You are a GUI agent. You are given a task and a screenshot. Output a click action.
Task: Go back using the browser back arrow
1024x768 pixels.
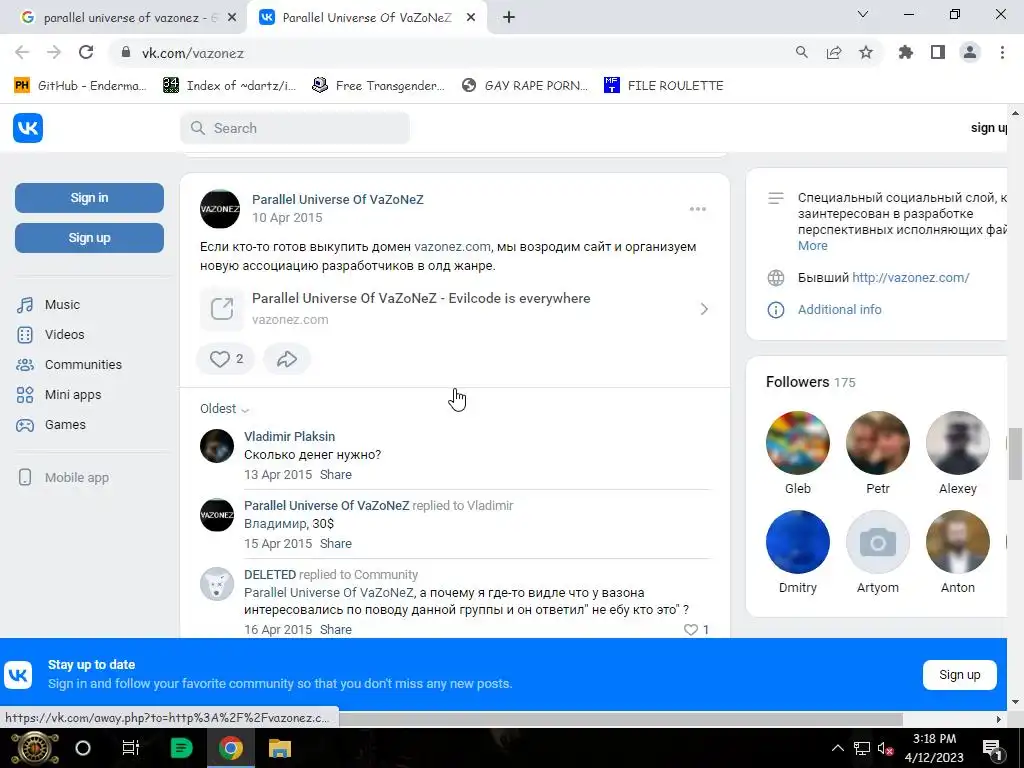(x=22, y=52)
